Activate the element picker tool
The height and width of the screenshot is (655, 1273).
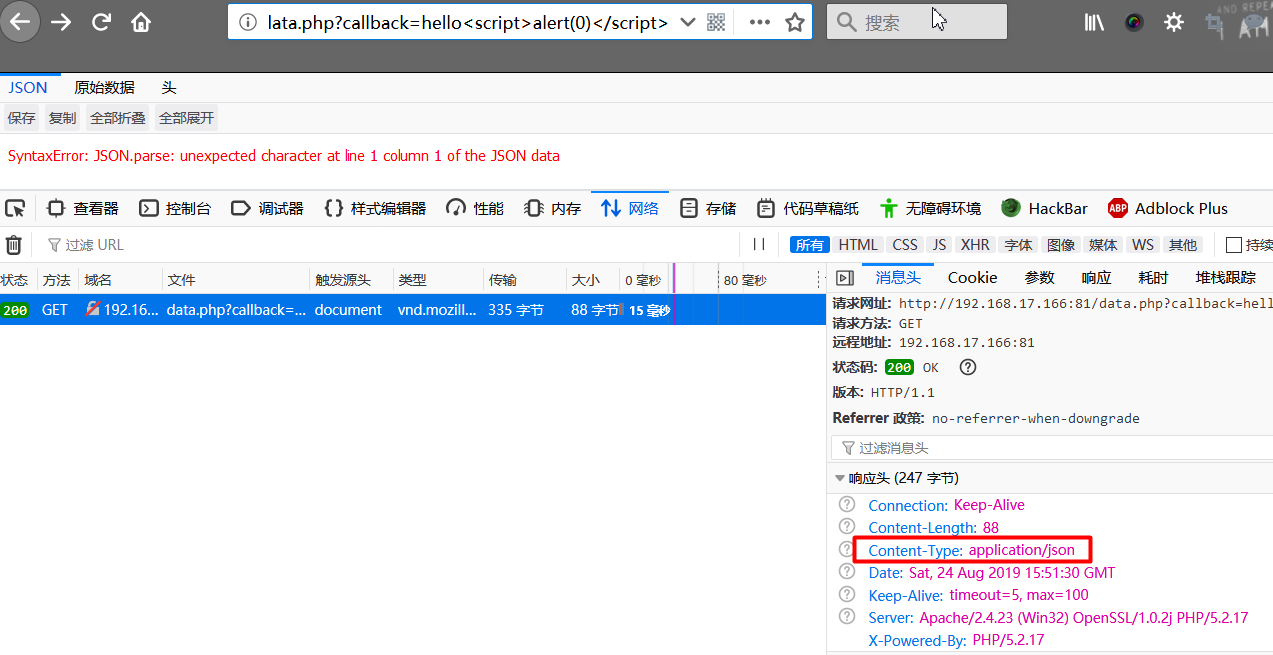coord(15,208)
